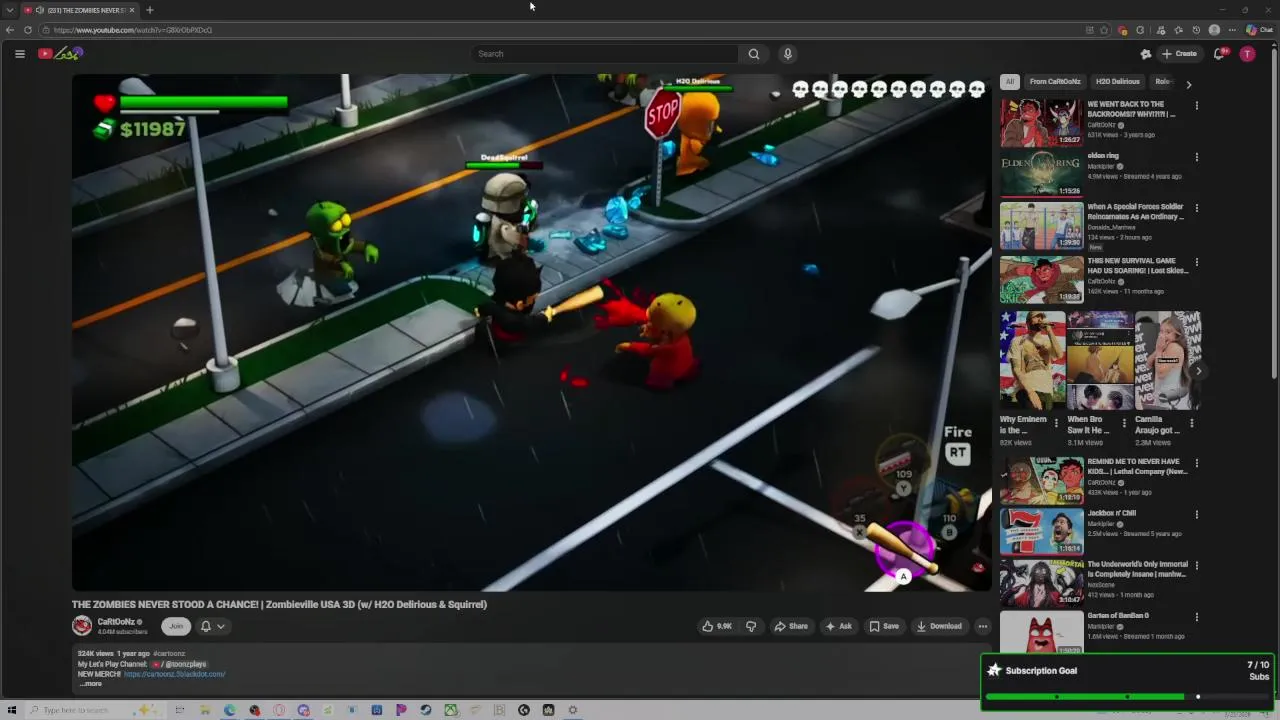Image resolution: width=1280 pixels, height=720 pixels.
Task: Like the video with thumbs up
Action: (717, 626)
